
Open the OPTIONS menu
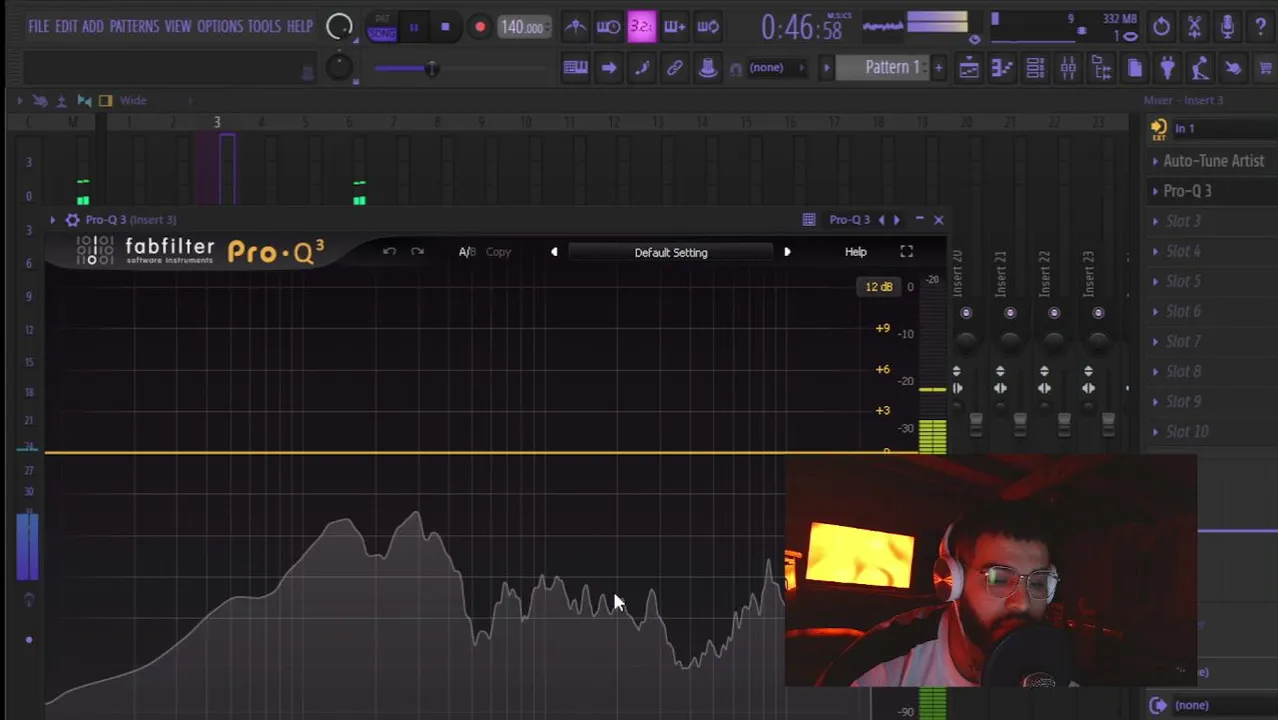point(220,26)
